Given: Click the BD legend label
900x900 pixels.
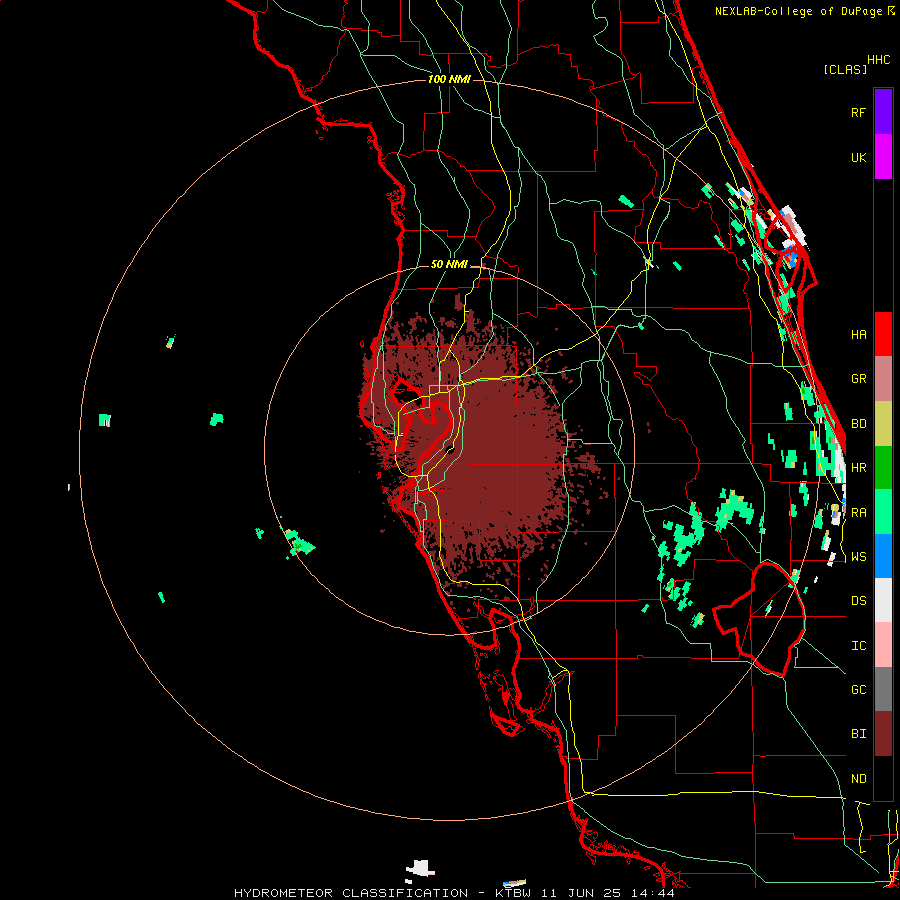Looking at the screenshot, I should (858, 424).
